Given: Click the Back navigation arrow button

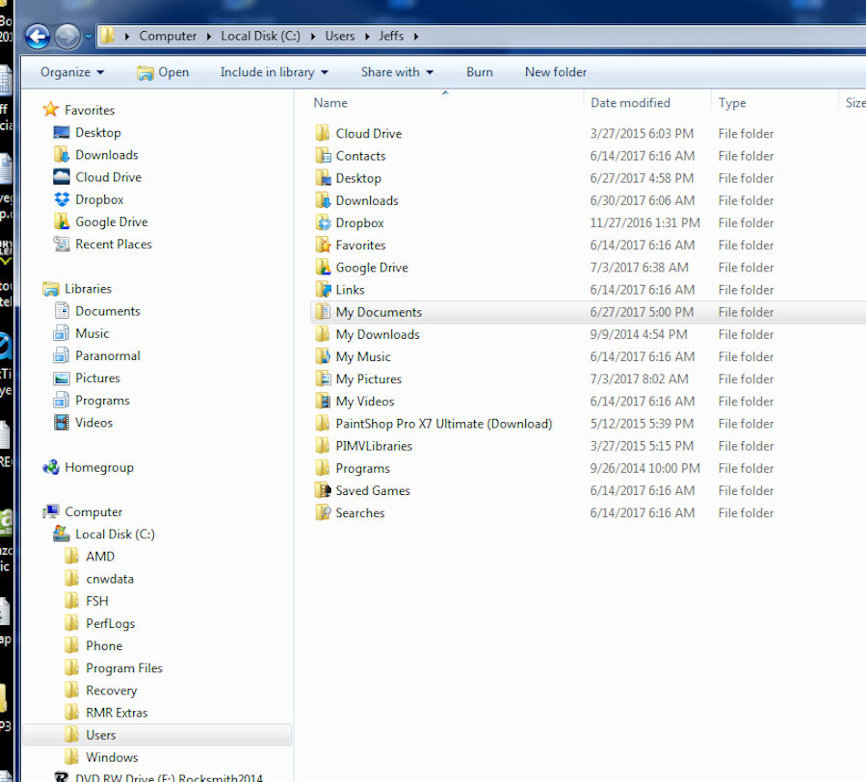Looking at the screenshot, I should click(37, 37).
